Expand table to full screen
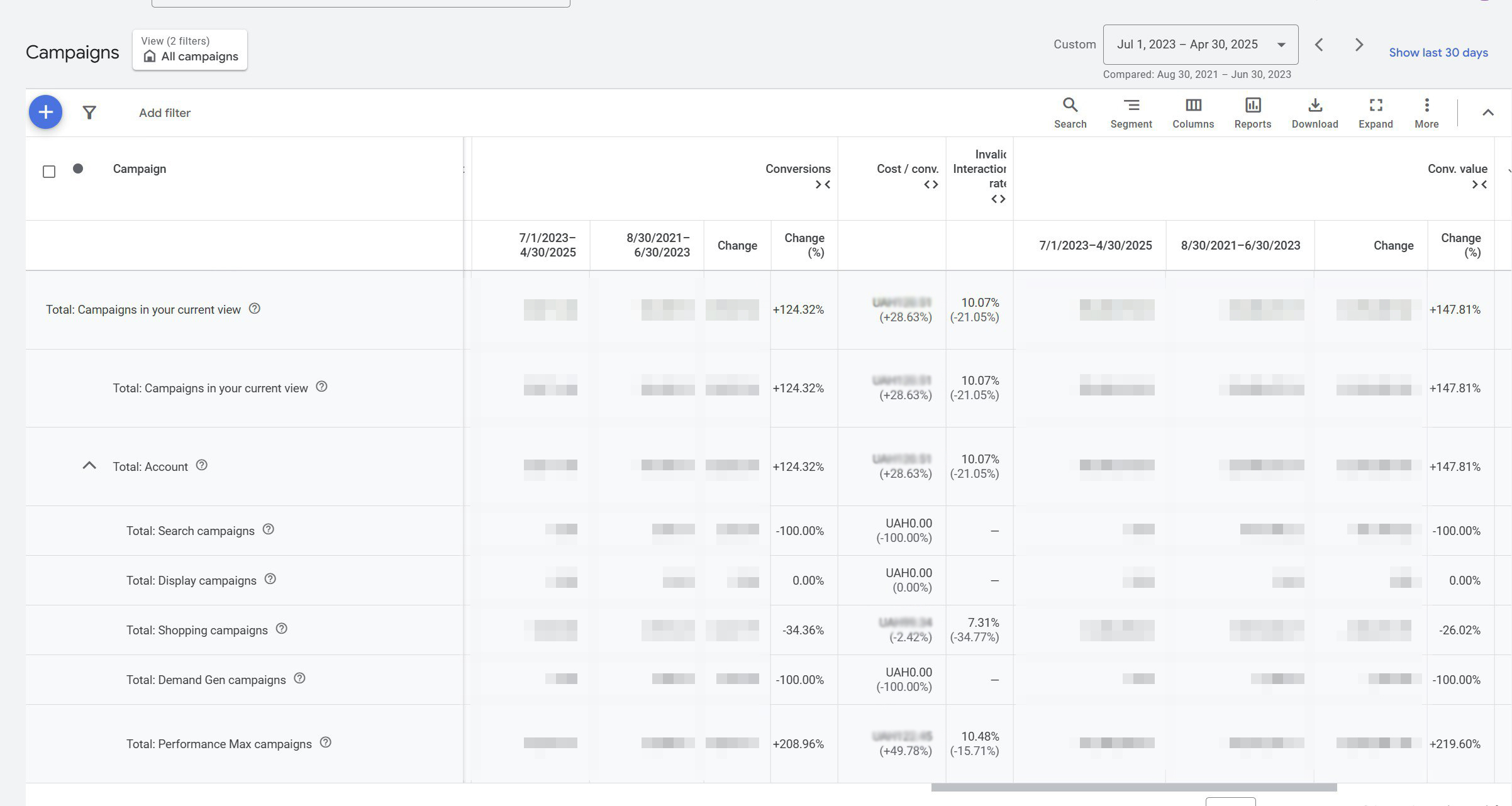The image size is (1512, 806). coord(1376,113)
